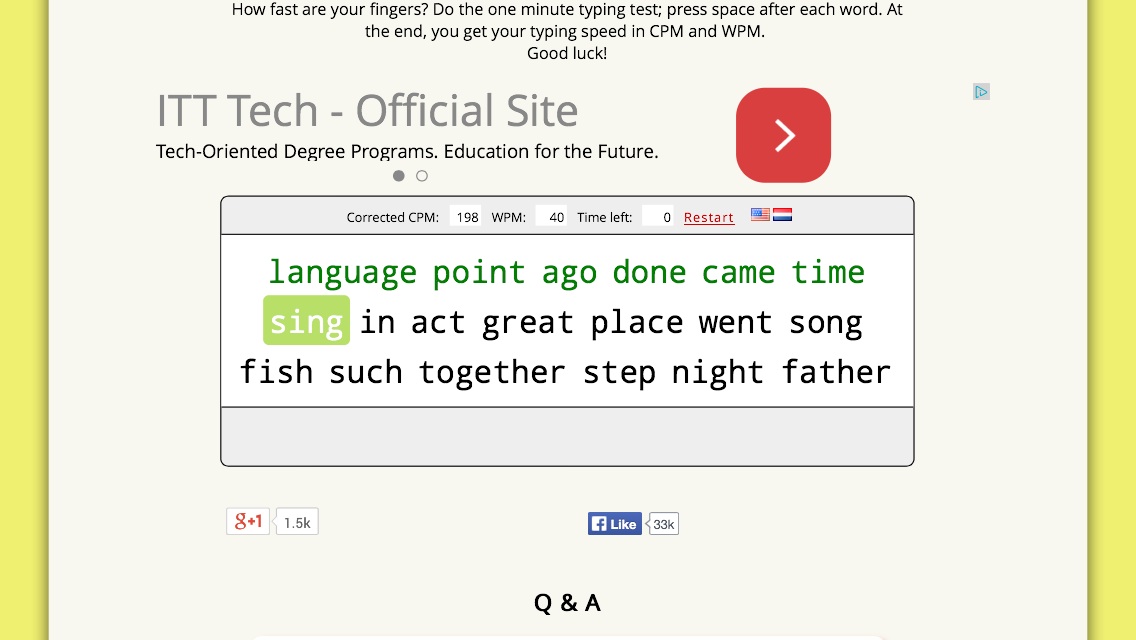Click the red arrow ad button
Image resolution: width=1136 pixels, height=640 pixels.
[783, 135]
